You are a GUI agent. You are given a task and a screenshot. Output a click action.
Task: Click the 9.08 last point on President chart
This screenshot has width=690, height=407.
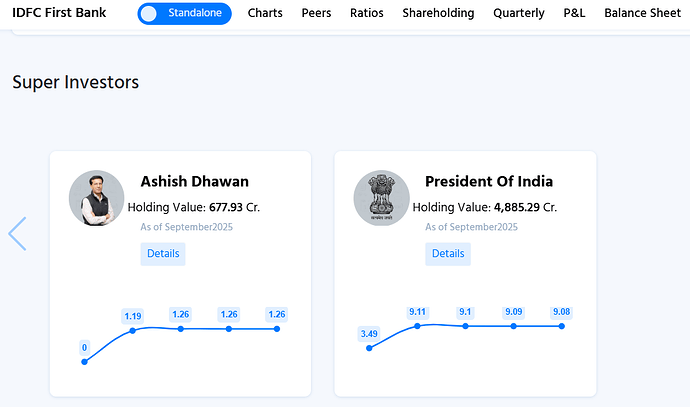(562, 326)
